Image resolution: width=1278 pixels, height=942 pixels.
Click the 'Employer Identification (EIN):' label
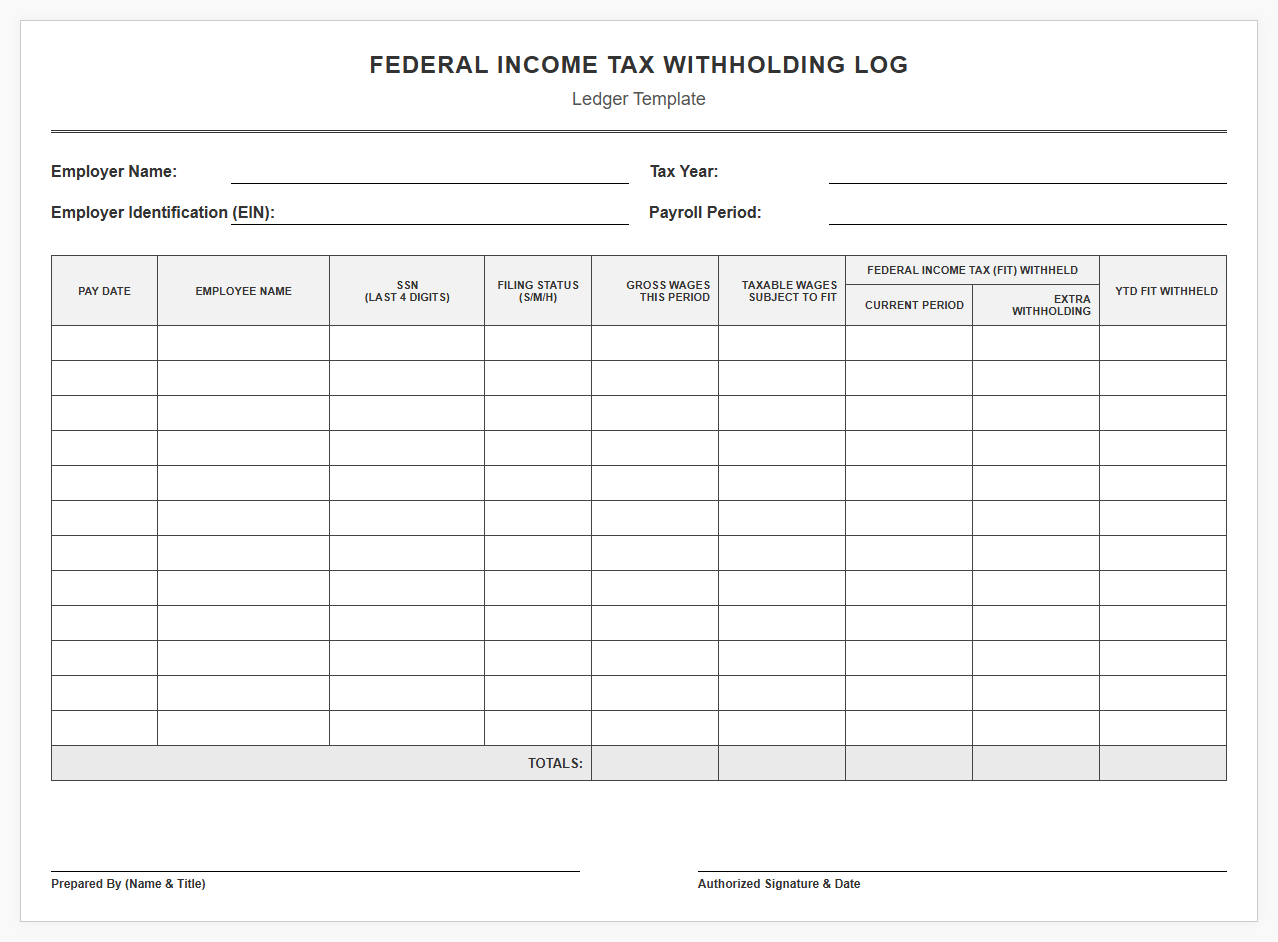pos(163,213)
